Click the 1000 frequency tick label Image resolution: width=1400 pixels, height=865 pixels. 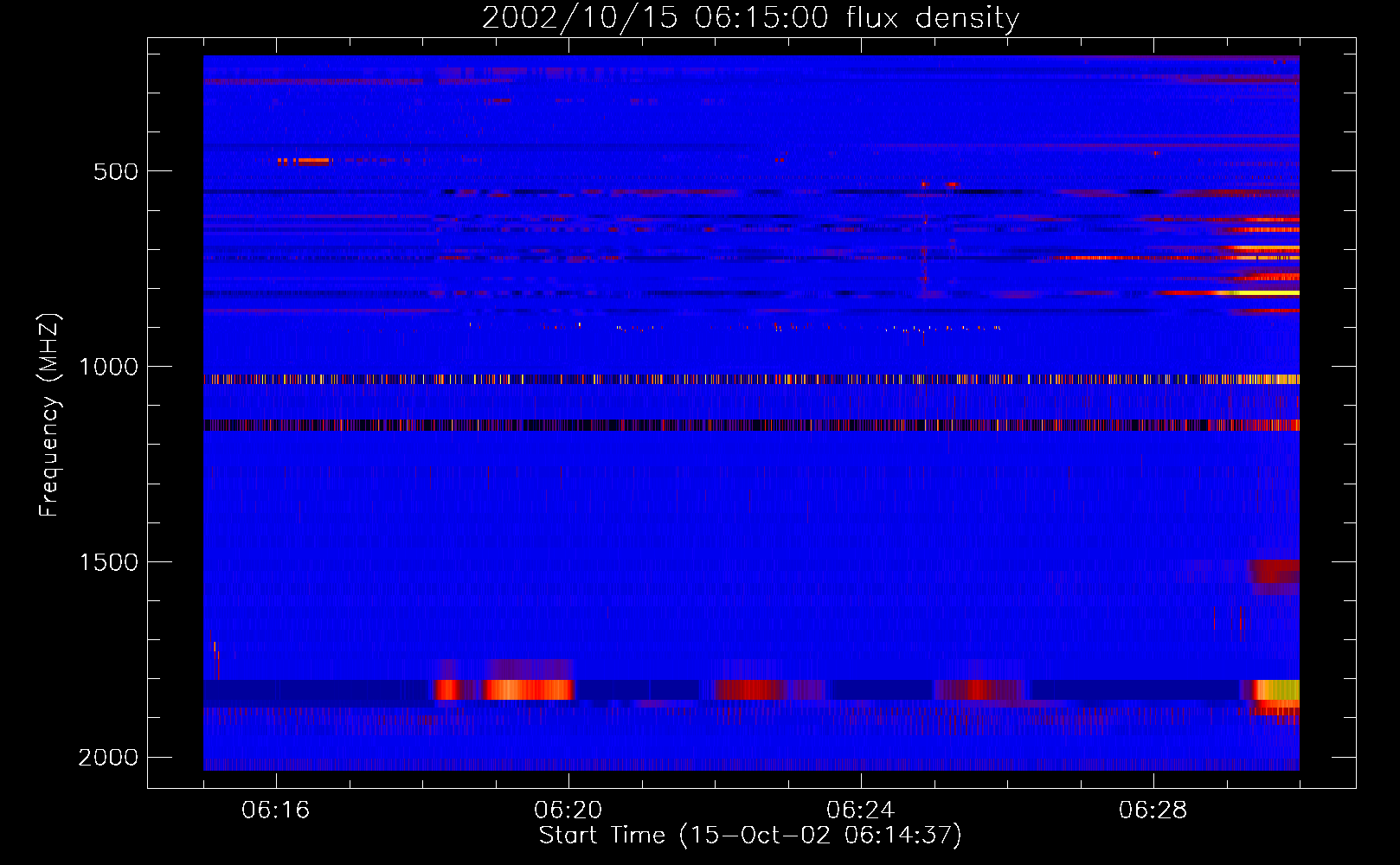108,367
